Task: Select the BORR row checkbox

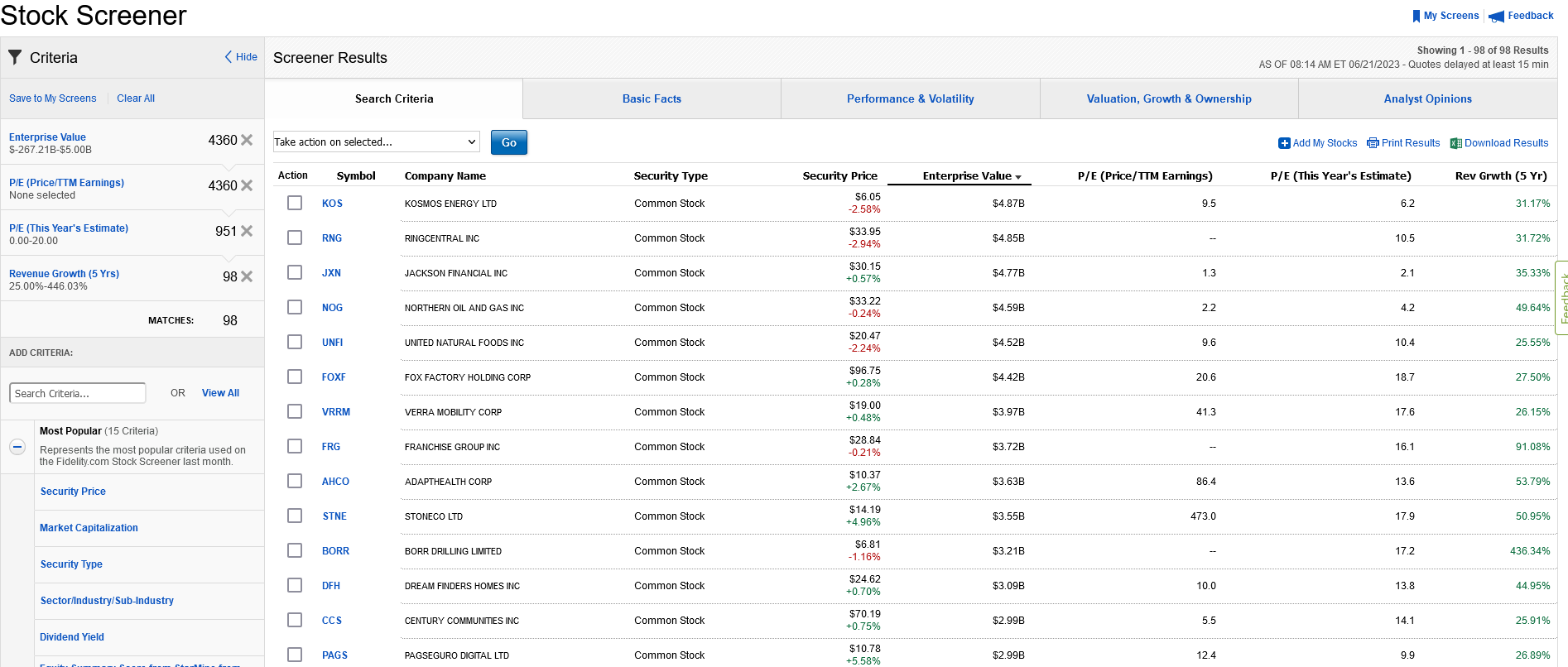Action: coord(295,550)
